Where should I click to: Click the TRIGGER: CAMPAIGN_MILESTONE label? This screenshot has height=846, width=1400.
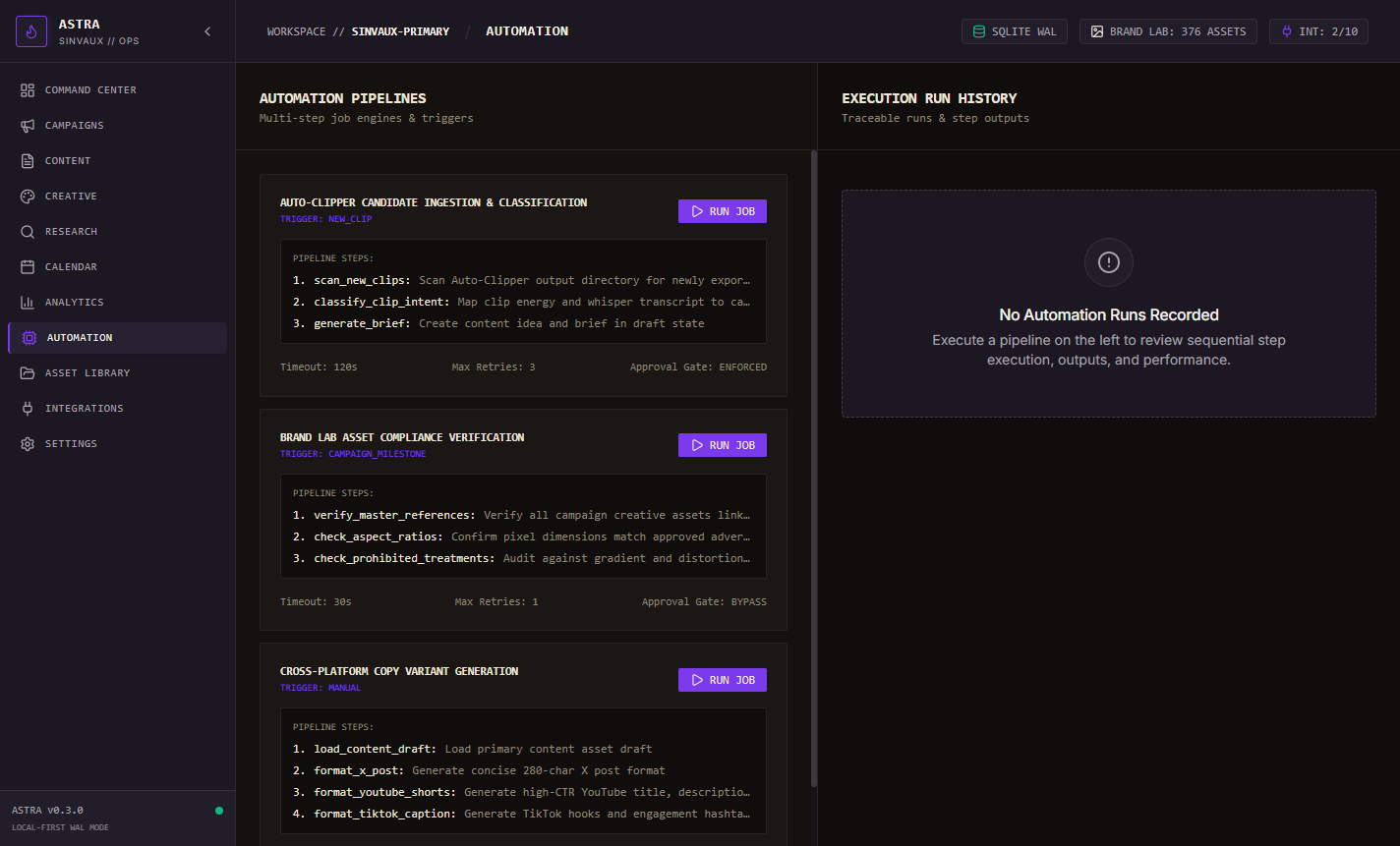click(x=353, y=454)
